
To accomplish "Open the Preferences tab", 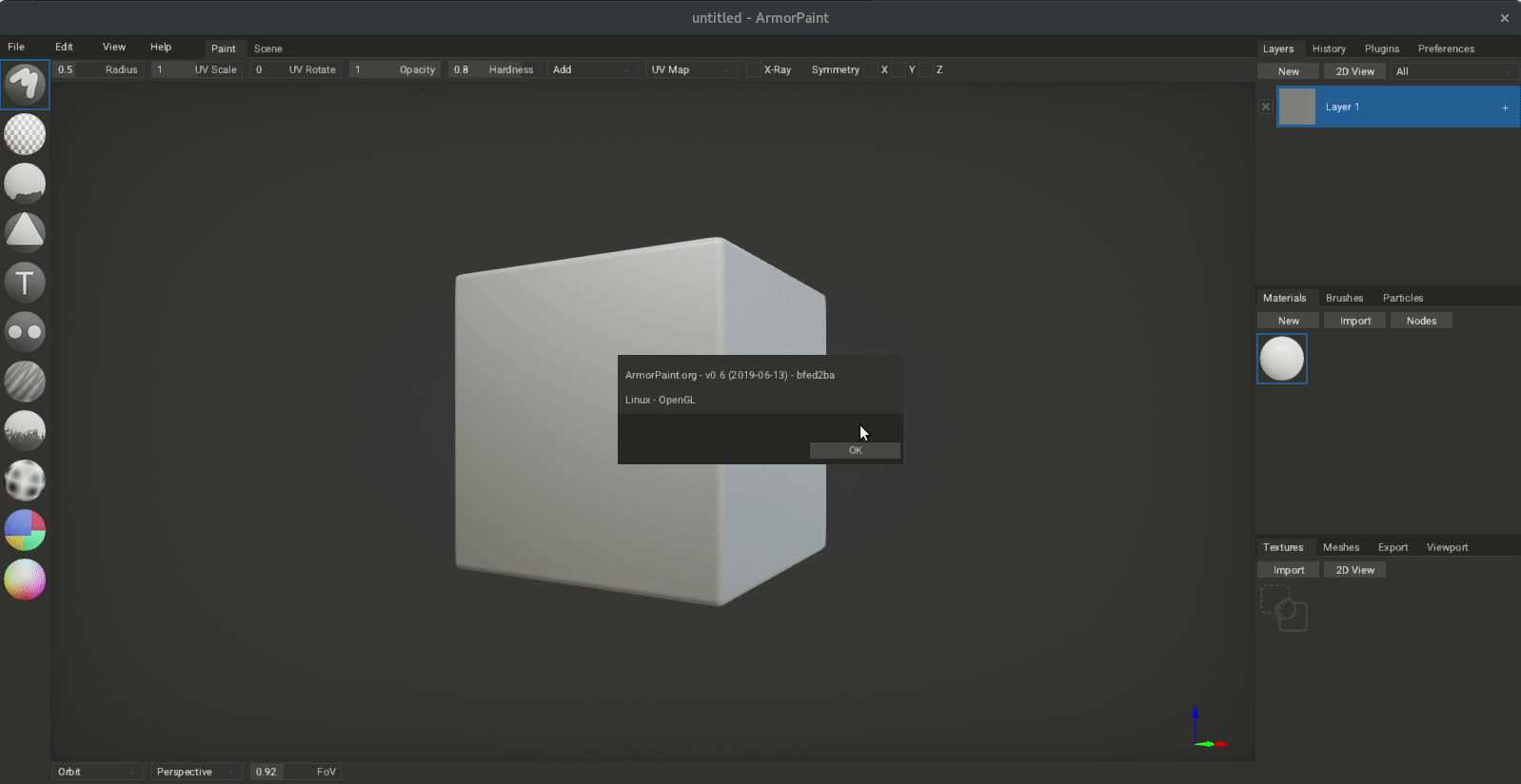I will pos(1446,49).
